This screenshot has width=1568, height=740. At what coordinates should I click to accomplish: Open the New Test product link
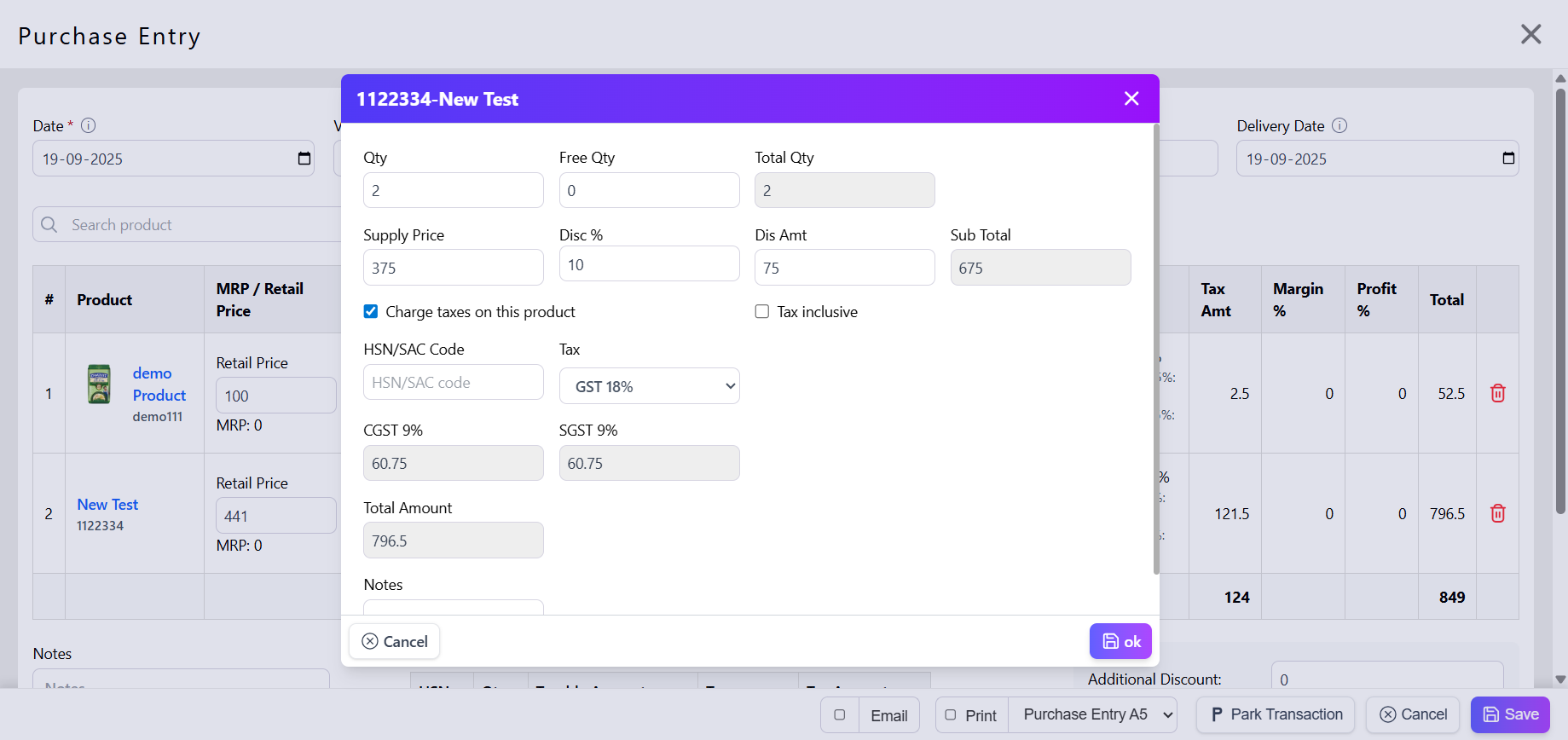107,505
